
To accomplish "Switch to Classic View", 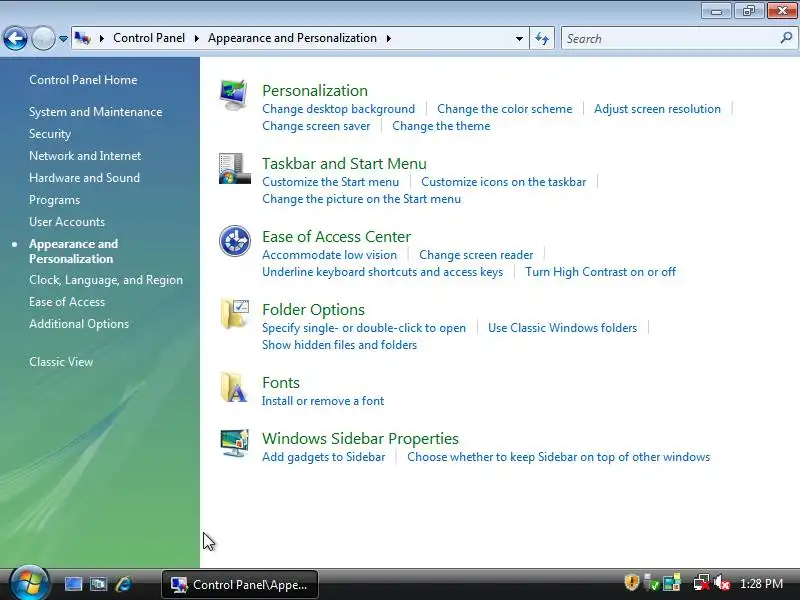I will tap(61, 362).
